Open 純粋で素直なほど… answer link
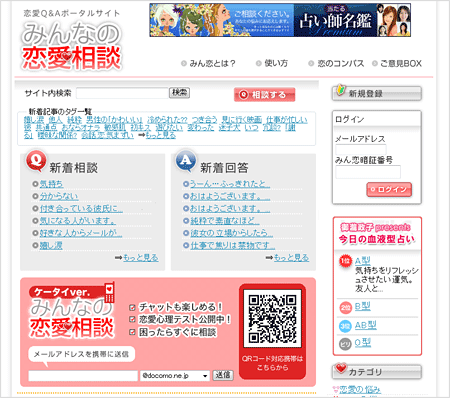The height and width of the screenshot is (398, 450). point(225,221)
